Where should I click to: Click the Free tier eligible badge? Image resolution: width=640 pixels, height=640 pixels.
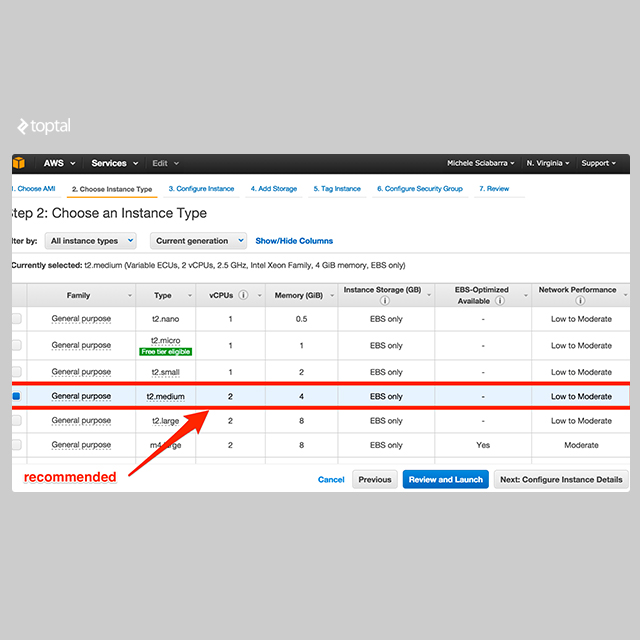tap(165, 351)
